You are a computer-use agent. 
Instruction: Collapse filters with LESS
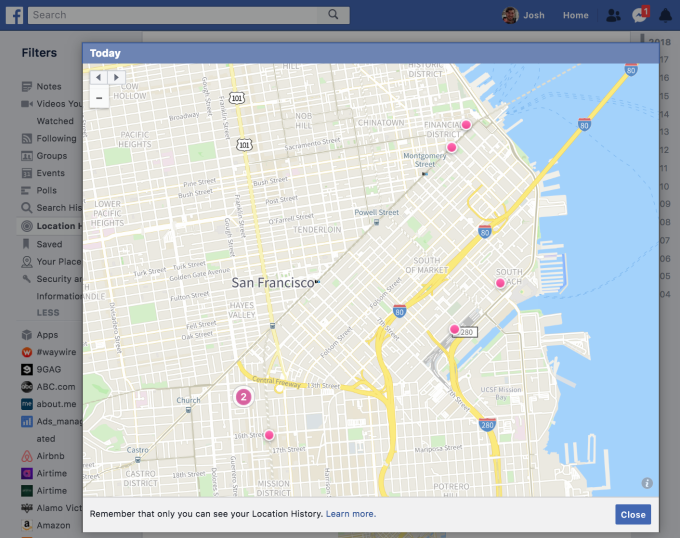click(x=48, y=312)
